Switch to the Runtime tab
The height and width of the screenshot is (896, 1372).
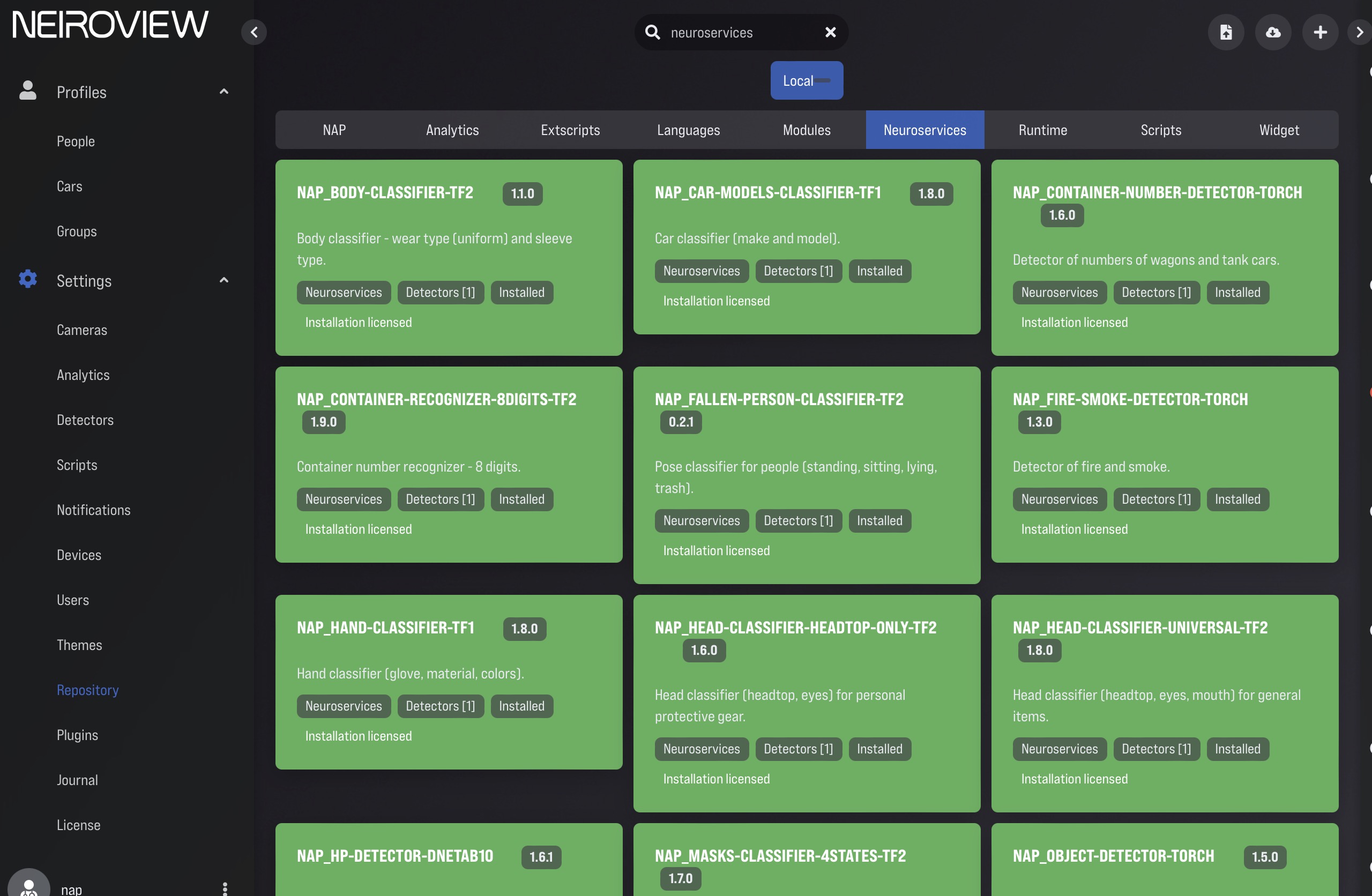coord(1043,130)
